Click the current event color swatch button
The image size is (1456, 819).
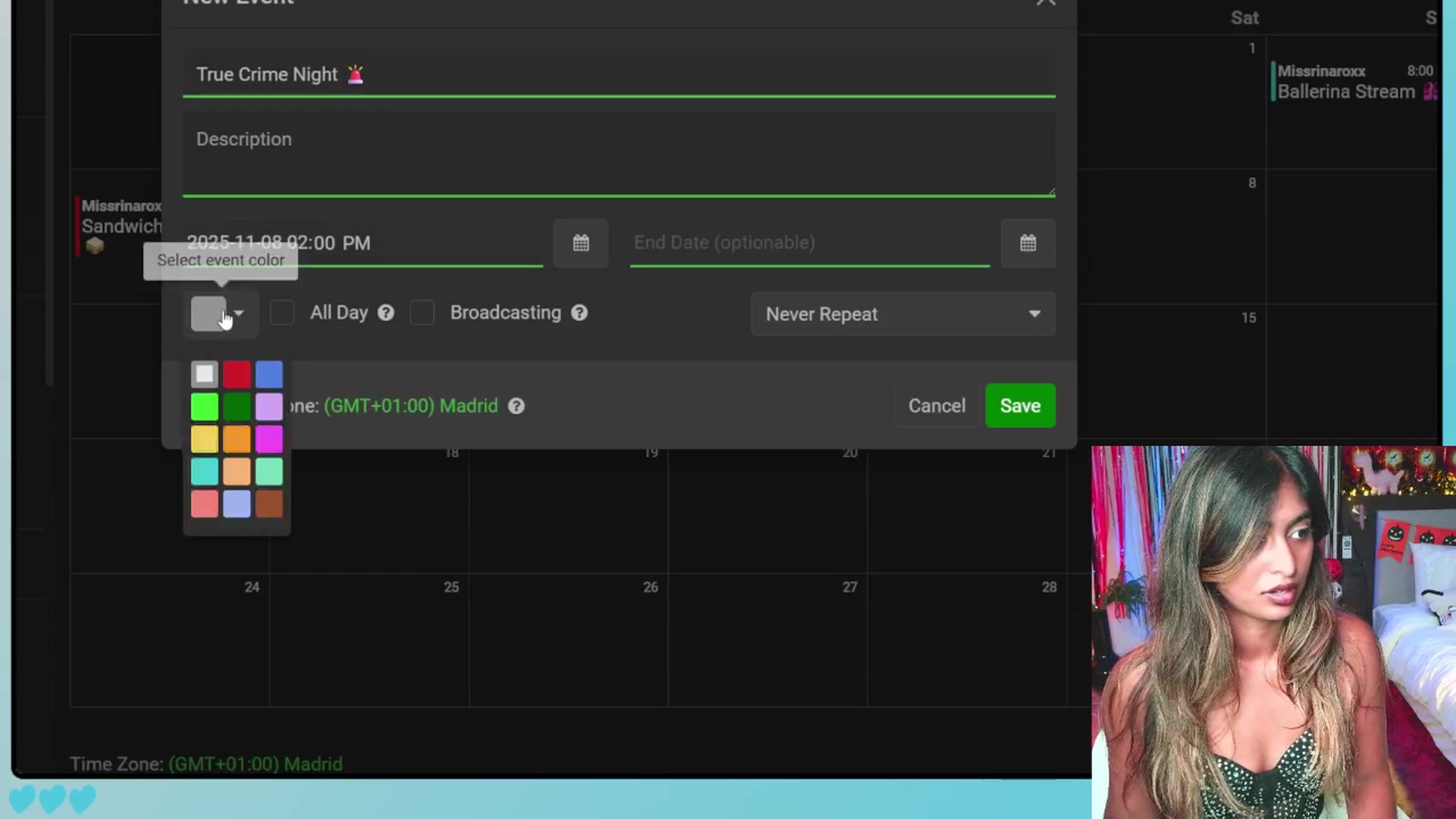coord(209,313)
